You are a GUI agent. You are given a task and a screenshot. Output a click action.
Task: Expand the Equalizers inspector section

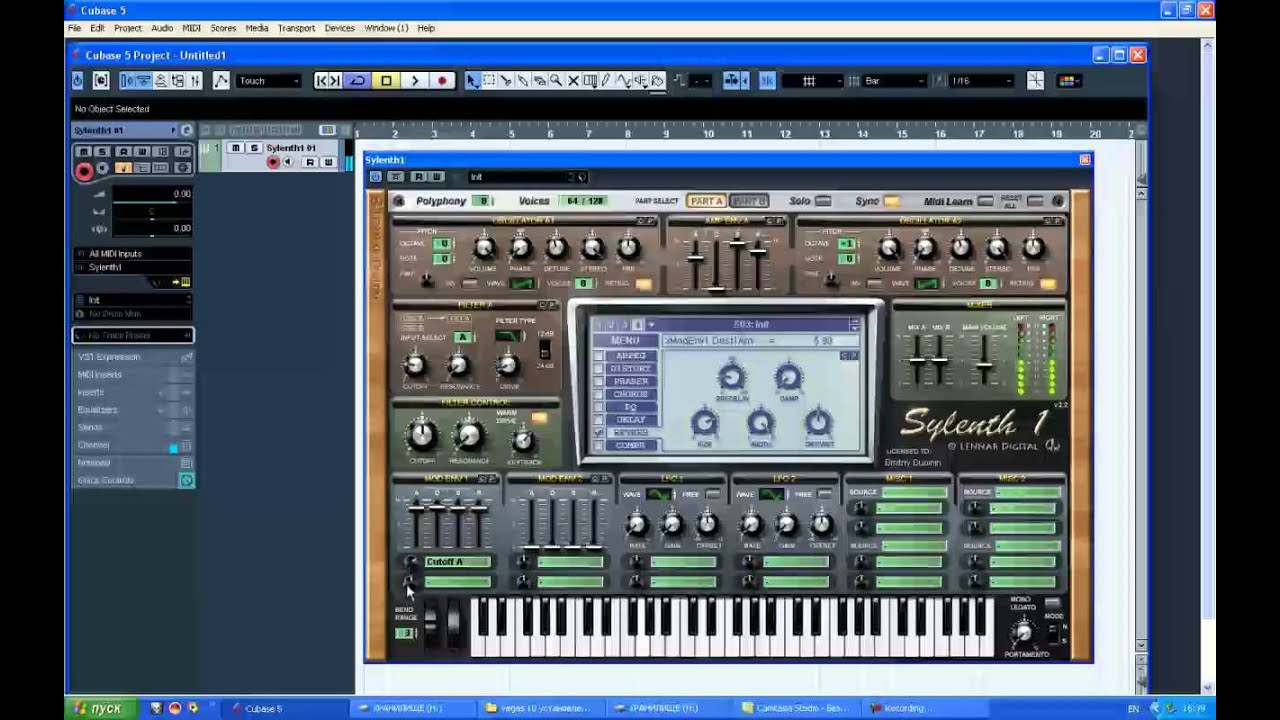(x=132, y=410)
